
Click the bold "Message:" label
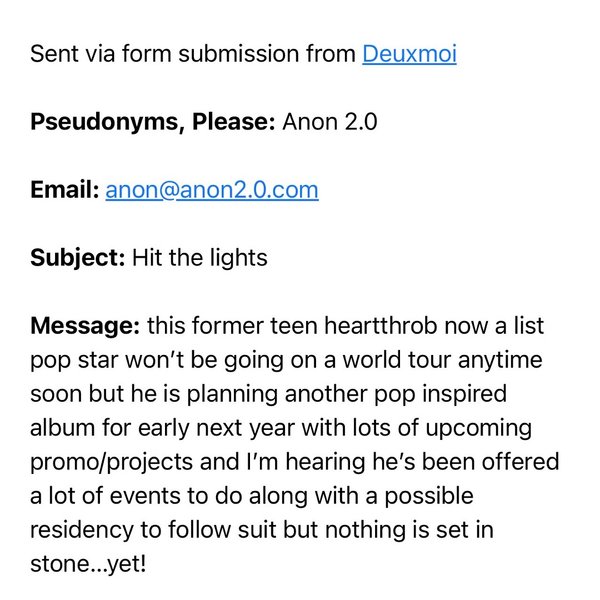coord(86,326)
